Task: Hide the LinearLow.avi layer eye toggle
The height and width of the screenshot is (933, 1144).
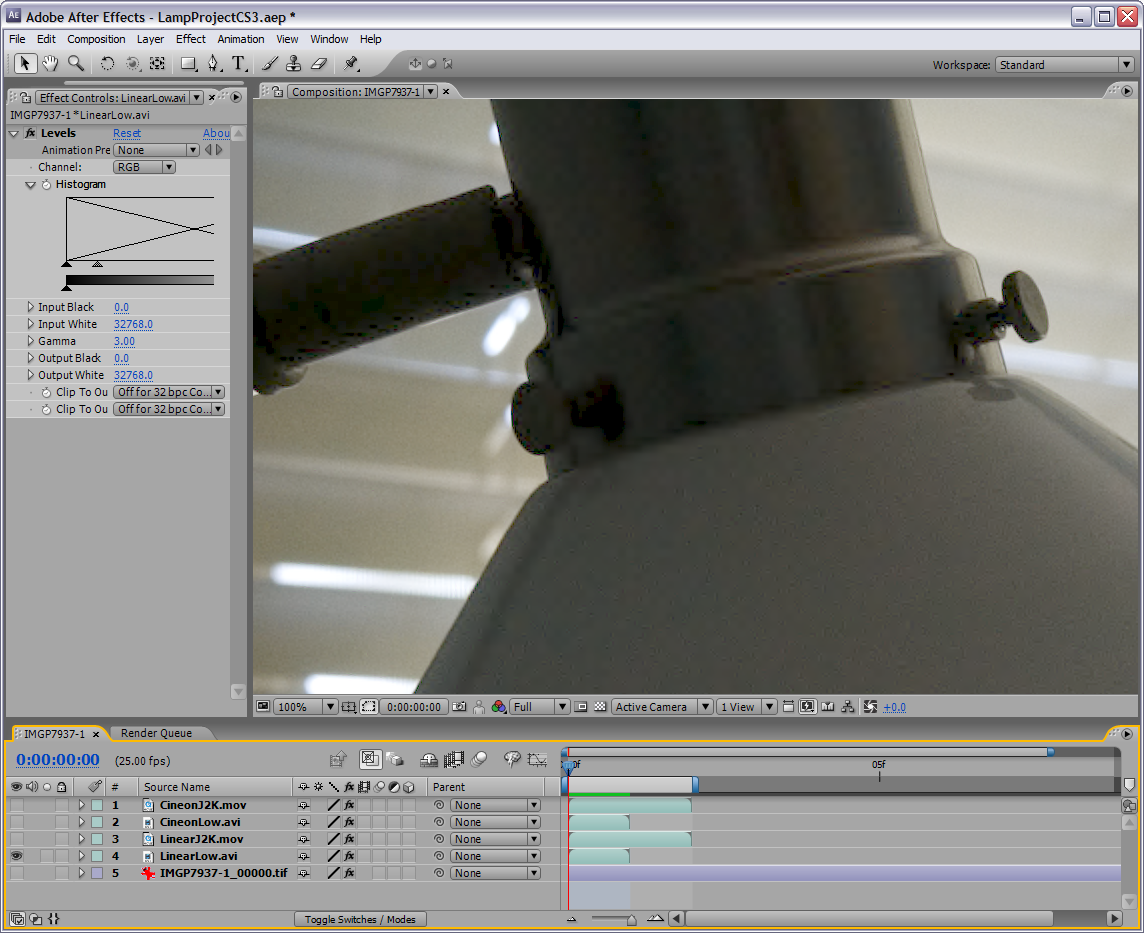Action: click(16, 856)
